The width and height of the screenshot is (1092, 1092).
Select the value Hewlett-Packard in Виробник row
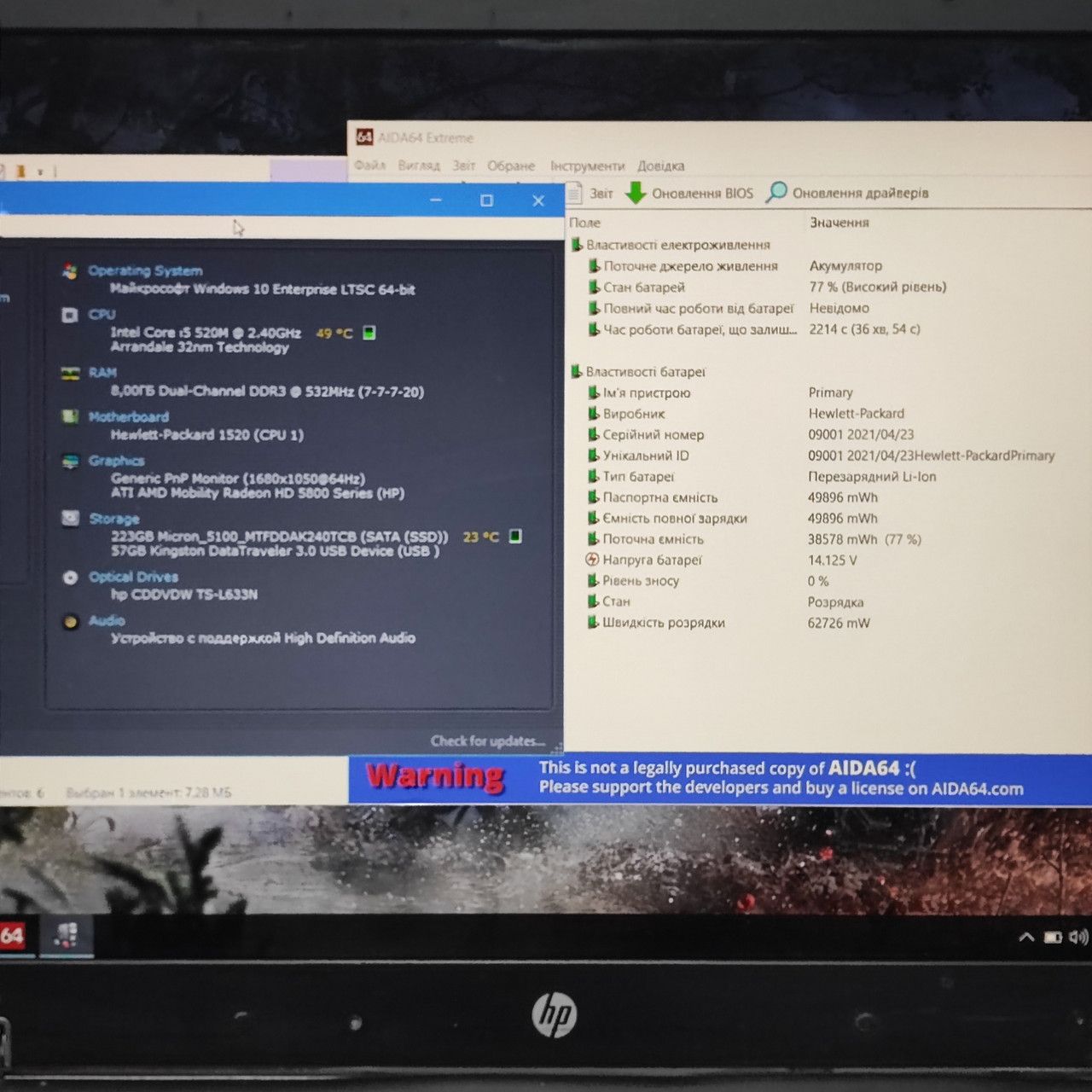pyautogui.click(x=856, y=414)
